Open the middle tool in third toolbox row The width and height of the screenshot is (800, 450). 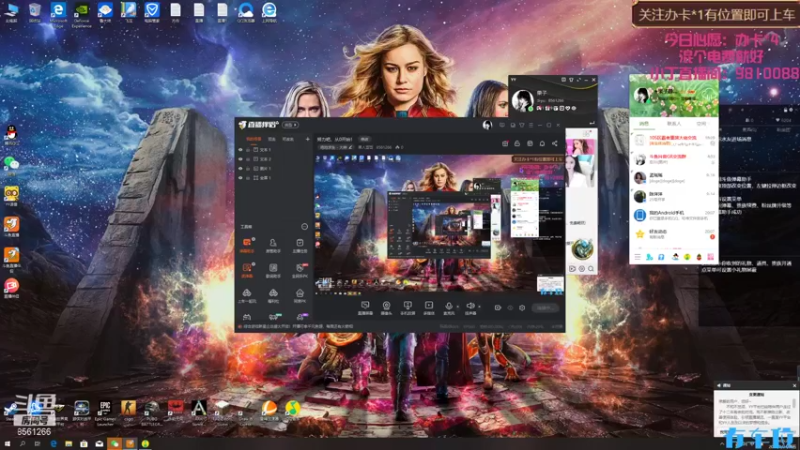click(x=273, y=295)
